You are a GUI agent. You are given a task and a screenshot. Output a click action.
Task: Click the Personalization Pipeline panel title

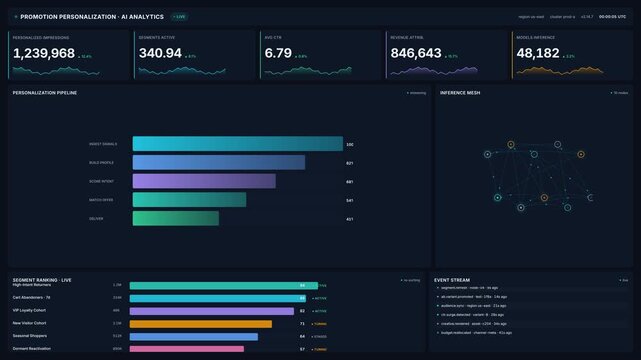pos(45,93)
